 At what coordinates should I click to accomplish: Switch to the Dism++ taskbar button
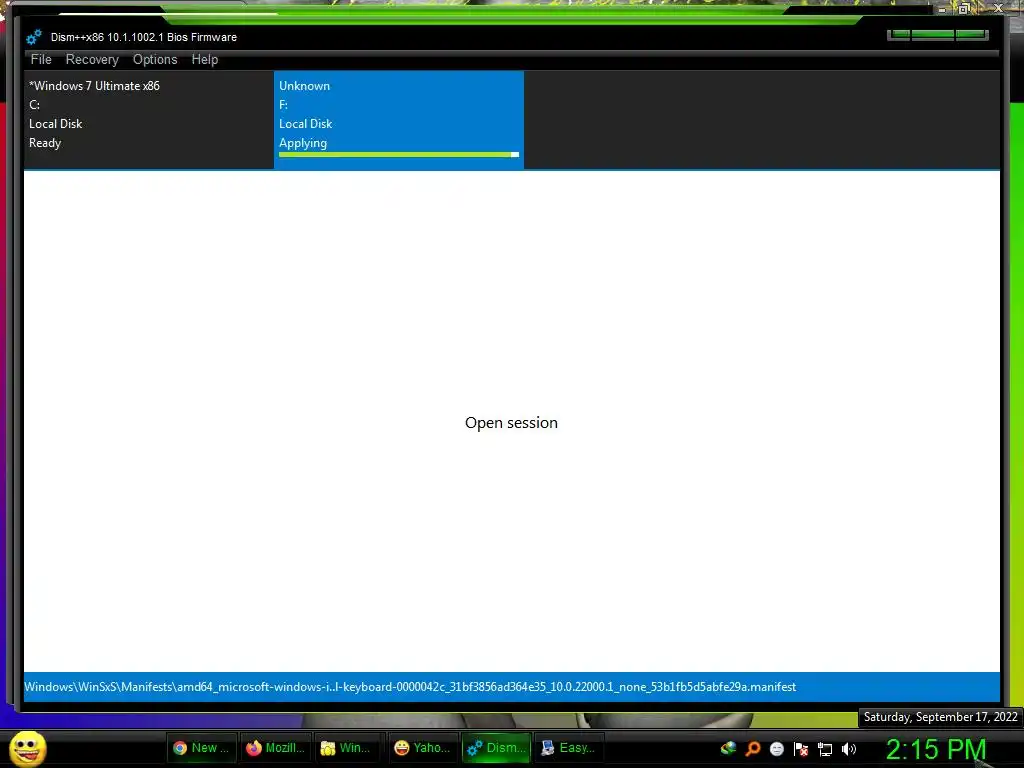click(496, 748)
